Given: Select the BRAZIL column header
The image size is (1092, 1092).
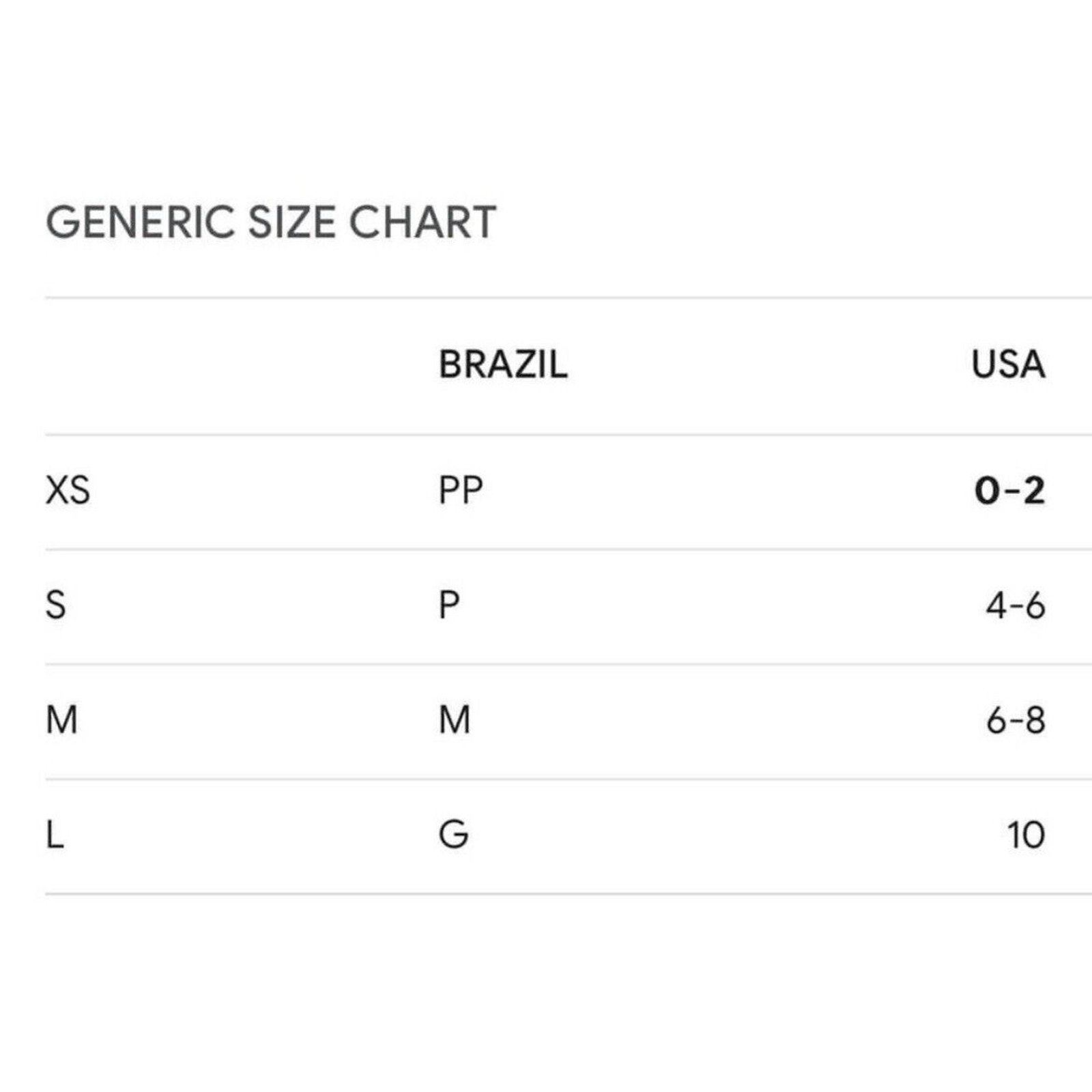Looking at the screenshot, I should pos(503,364).
